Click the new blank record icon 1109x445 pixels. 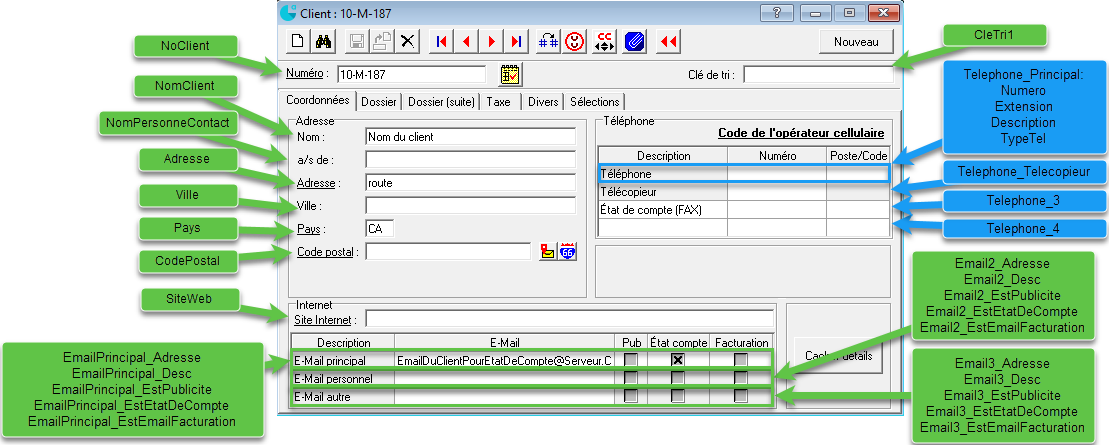[297, 41]
